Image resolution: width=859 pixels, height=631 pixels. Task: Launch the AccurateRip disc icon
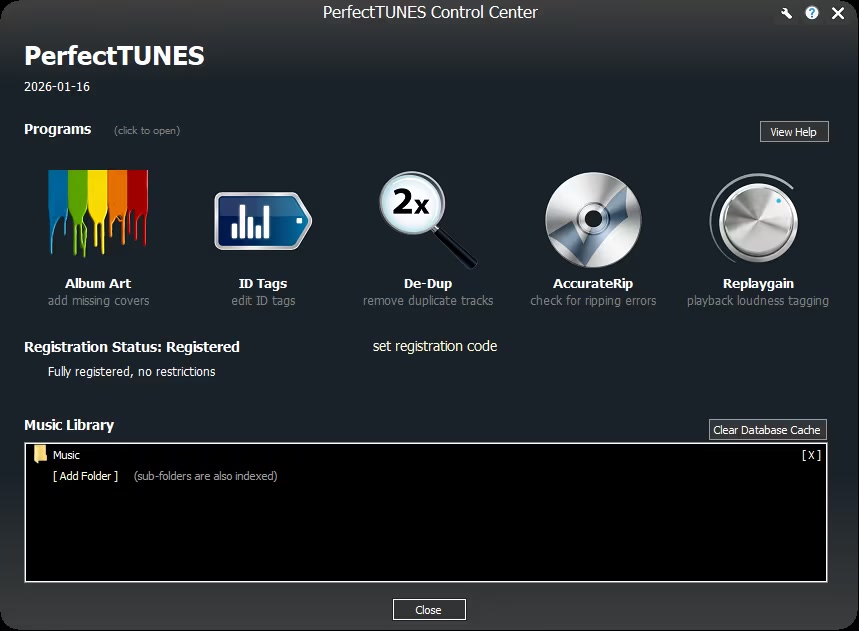(x=592, y=220)
